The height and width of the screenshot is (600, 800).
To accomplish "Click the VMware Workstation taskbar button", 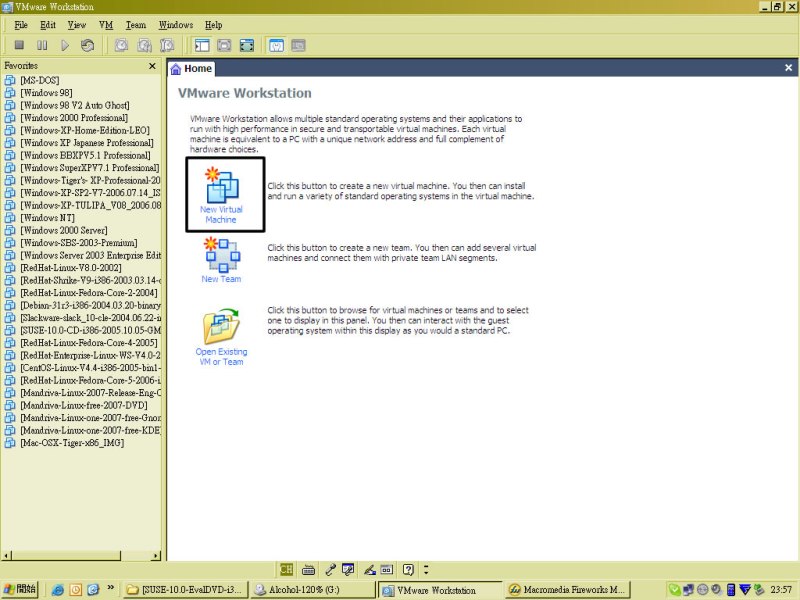I will (x=440, y=590).
